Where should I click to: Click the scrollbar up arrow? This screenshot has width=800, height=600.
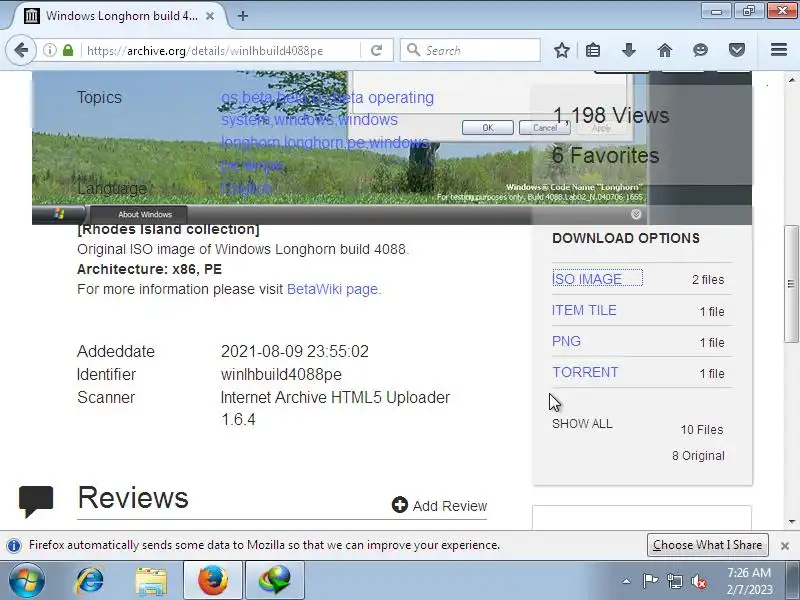tap(791, 80)
